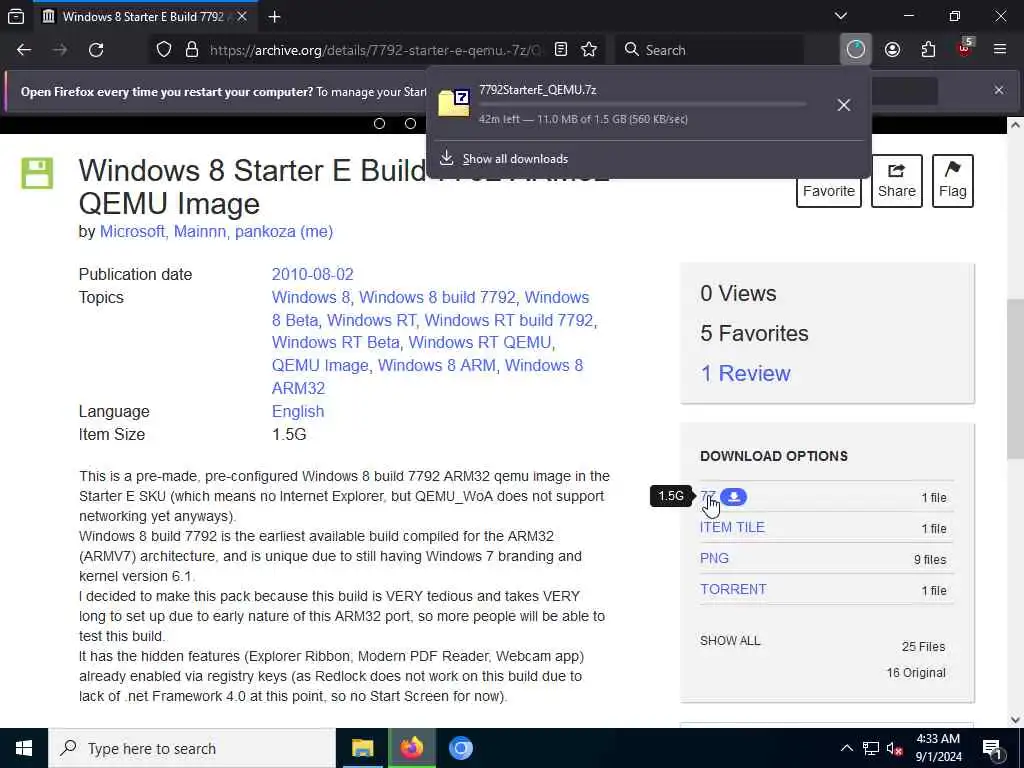Open File Explorer from the taskbar
The height and width of the screenshot is (768, 1024).
pos(362,748)
